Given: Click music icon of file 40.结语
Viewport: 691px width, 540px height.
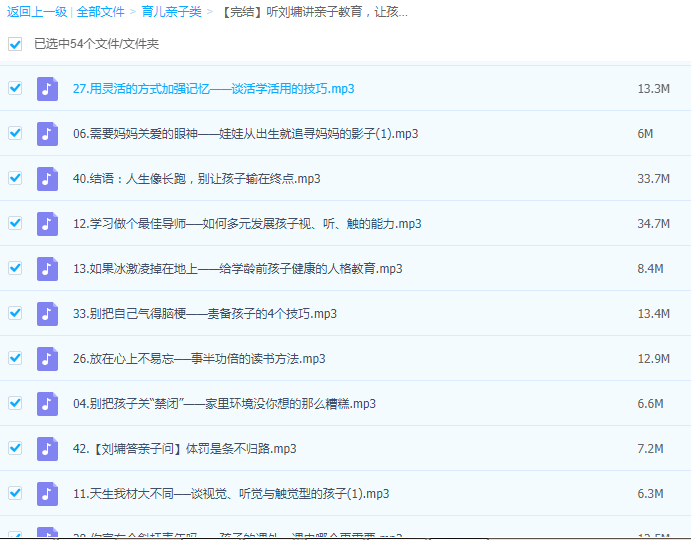Looking at the screenshot, I should click(47, 179).
